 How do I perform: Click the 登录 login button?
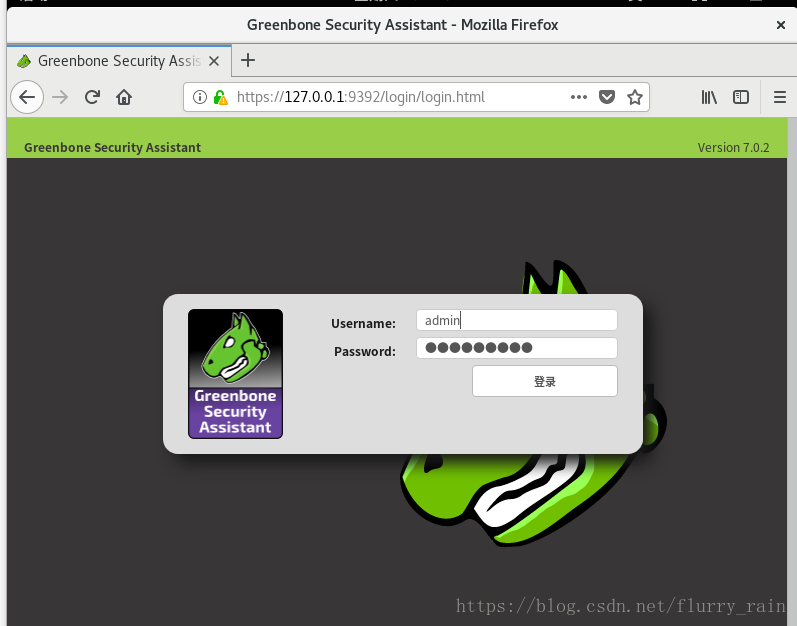coord(544,381)
